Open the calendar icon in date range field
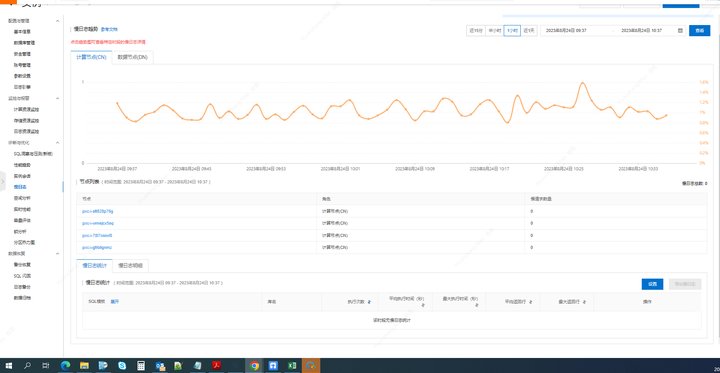Screen dimensions: 720x373 coord(680,31)
